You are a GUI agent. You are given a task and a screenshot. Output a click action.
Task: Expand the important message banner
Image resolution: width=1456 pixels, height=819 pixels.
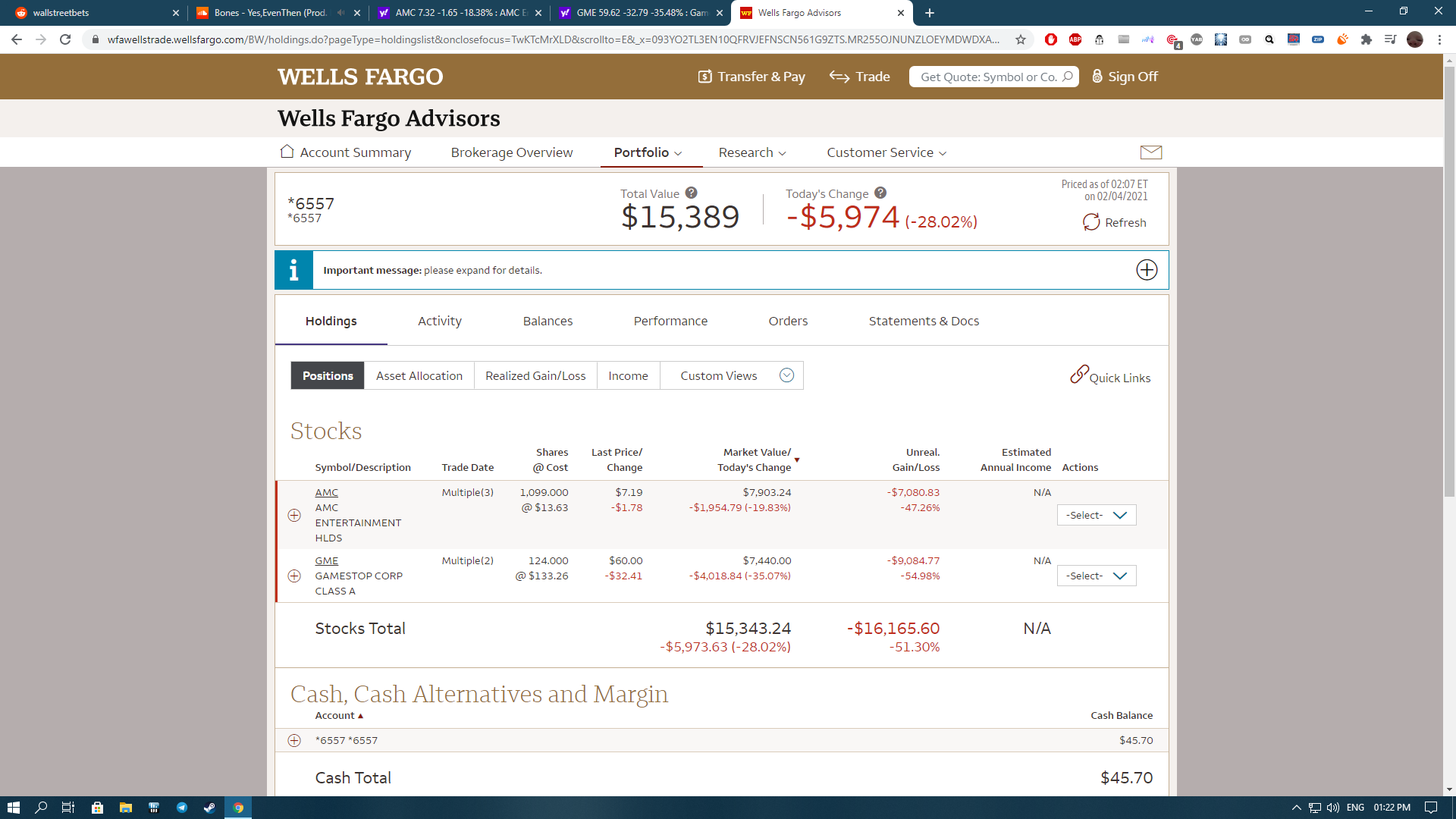point(1146,270)
